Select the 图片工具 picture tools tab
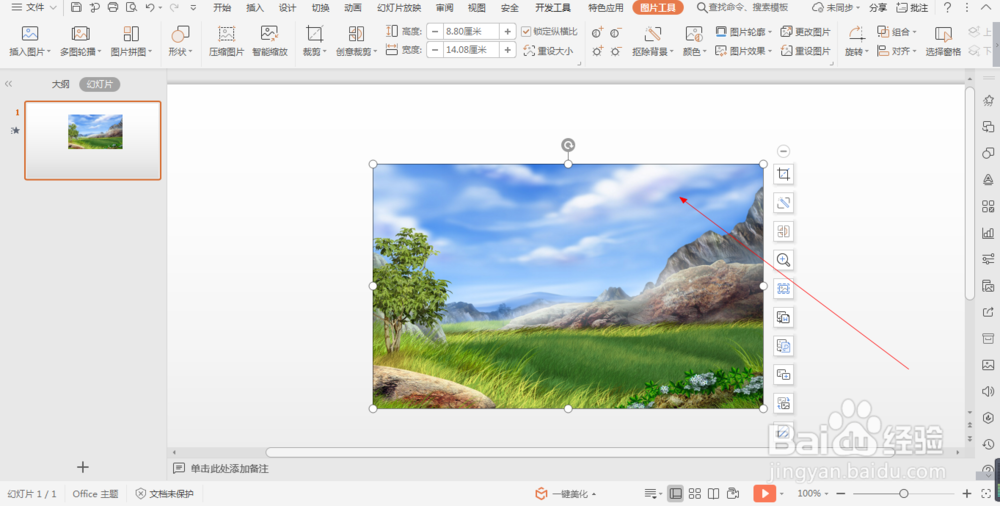The image size is (1000, 506). click(x=658, y=8)
